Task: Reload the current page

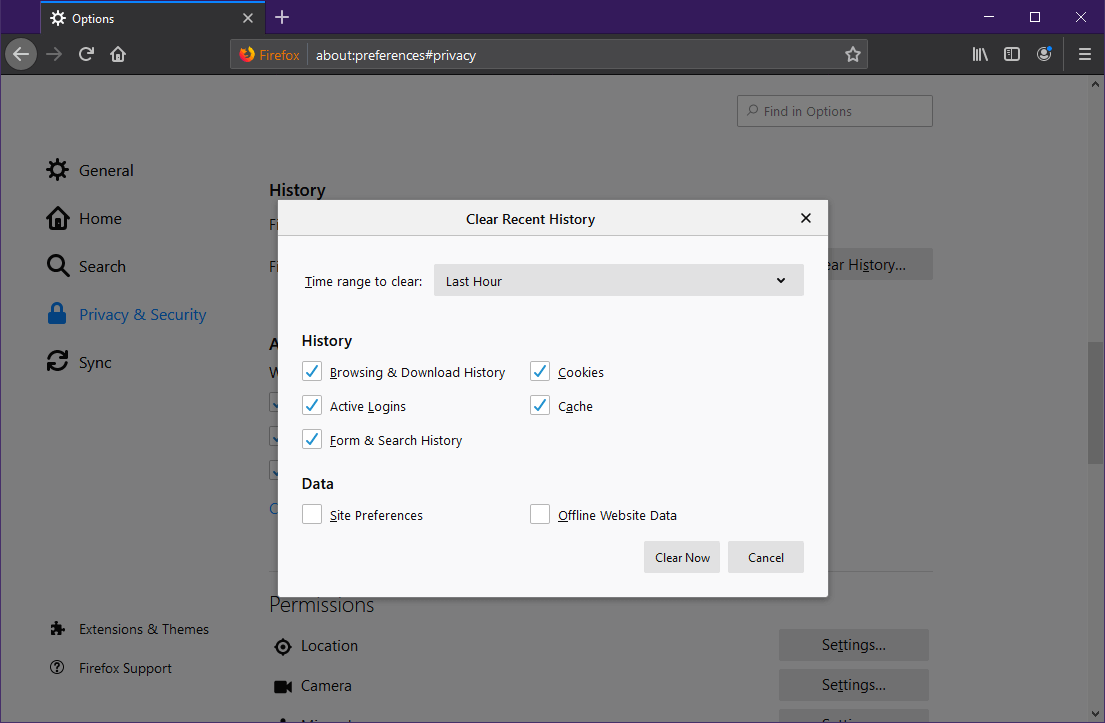Action: [x=86, y=54]
